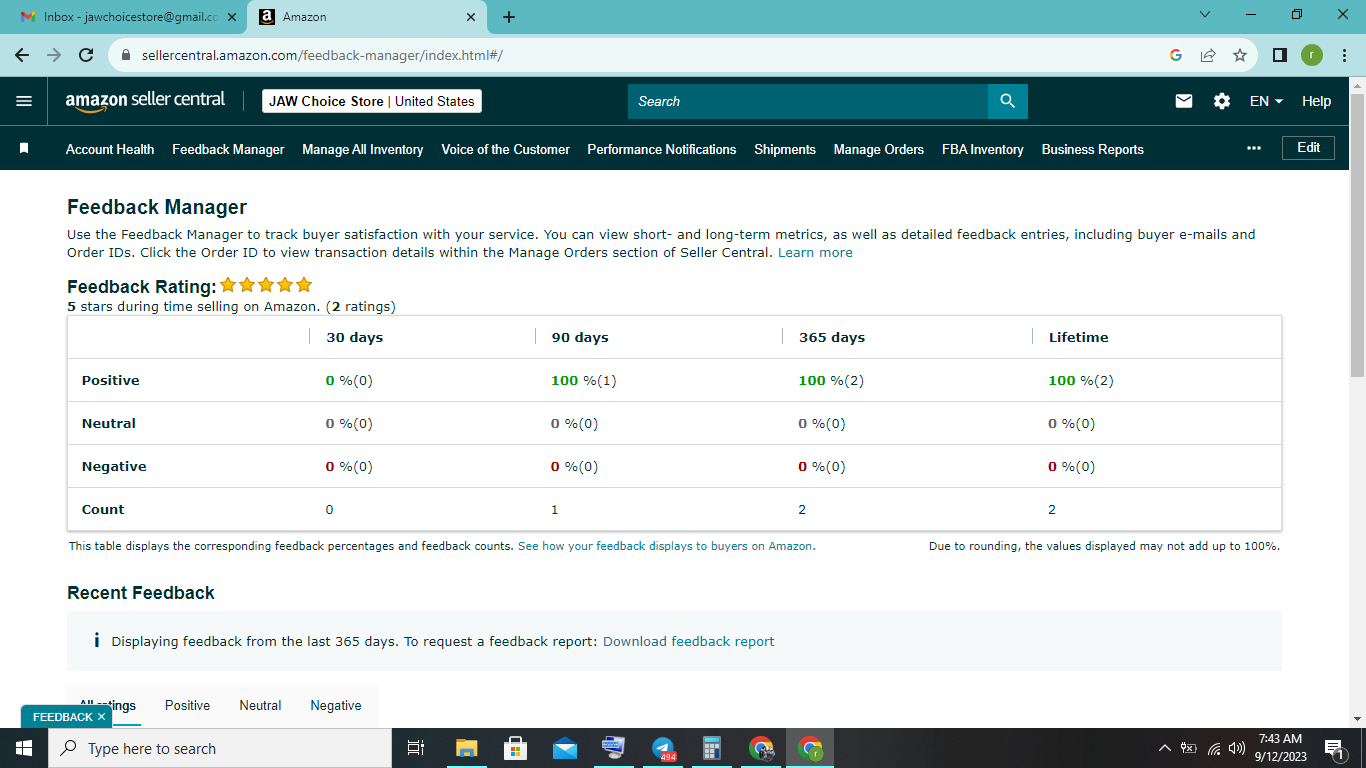Viewport: 1366px width, 768px height.
Task: Select the Positive feedback tab
Action: tap(187, 705)
